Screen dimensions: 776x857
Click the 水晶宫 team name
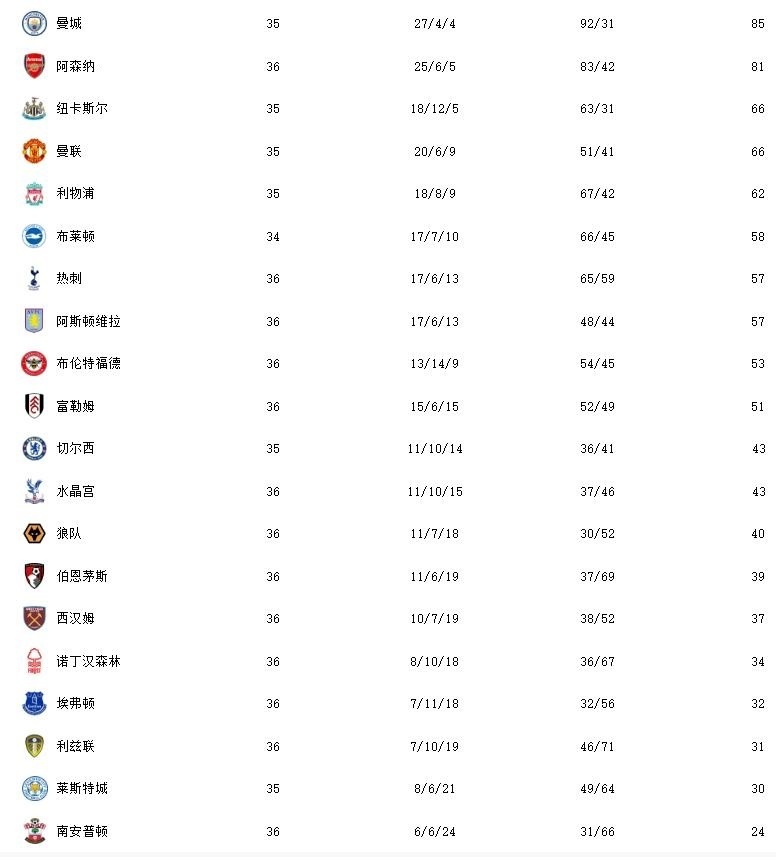tap(75, 491)
